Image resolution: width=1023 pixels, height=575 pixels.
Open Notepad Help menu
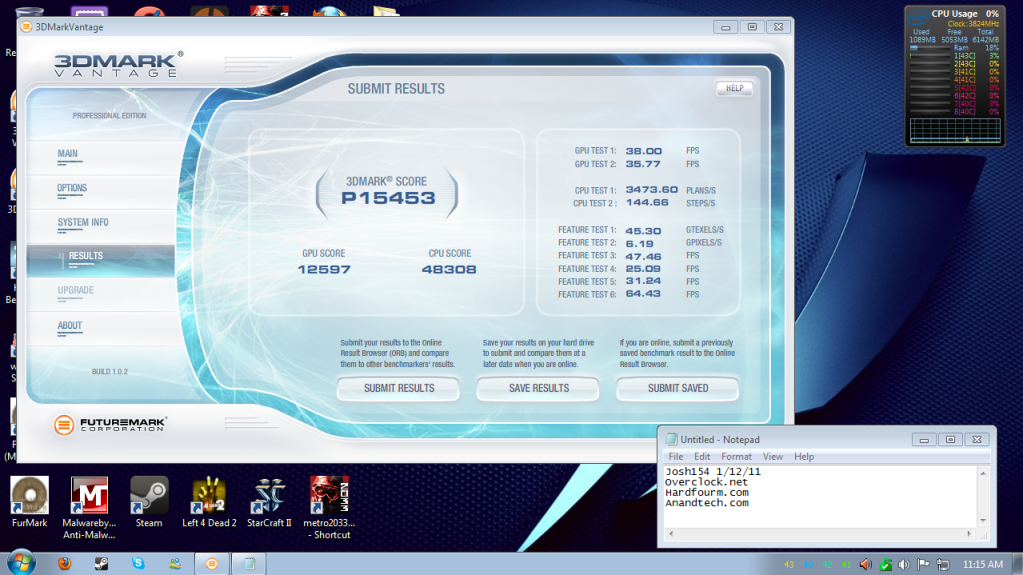tap(804, 456)
